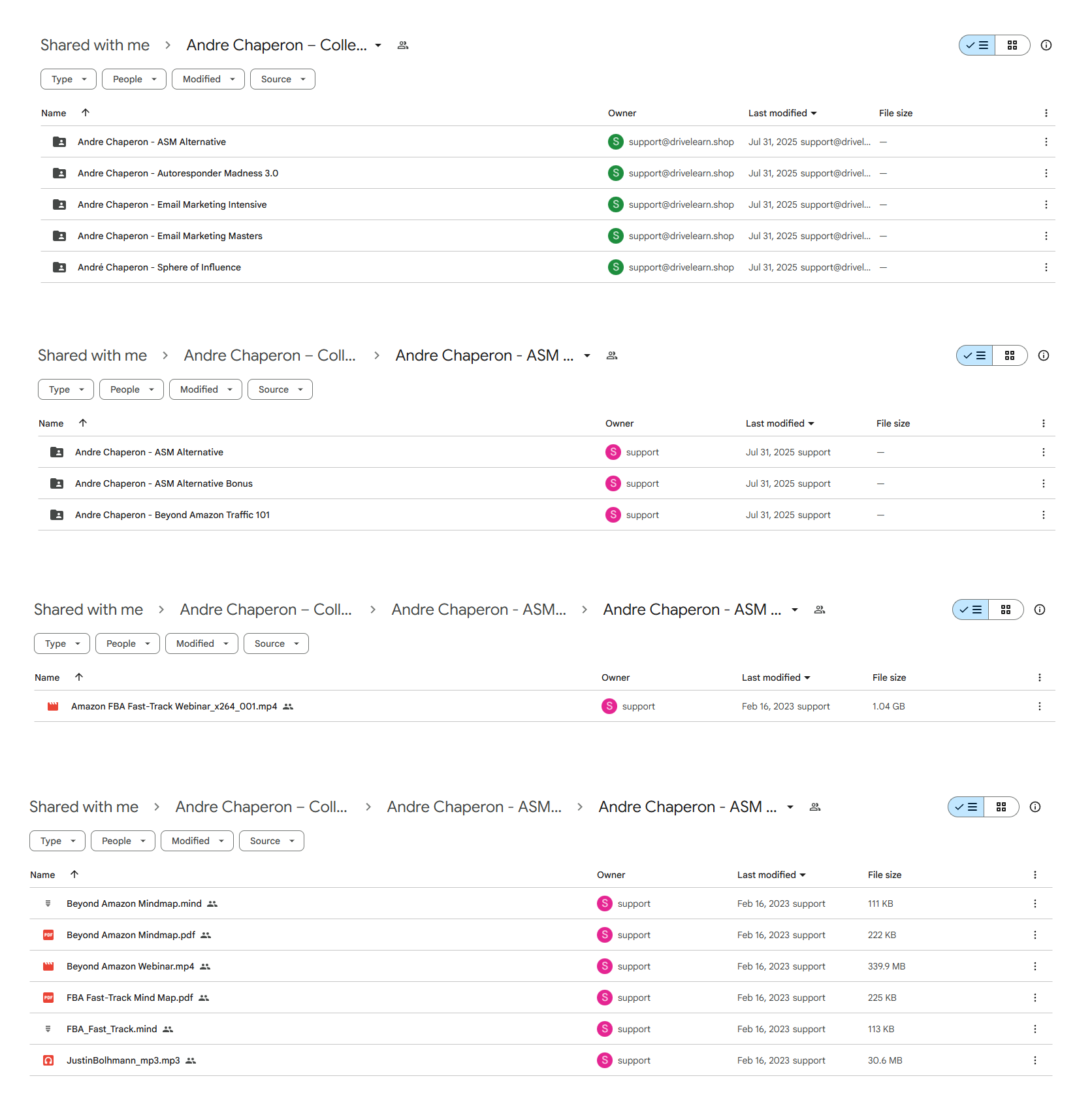Reverse Name sort arrow in first panel
1092x1108 pixels.
[x=86, y=112]
